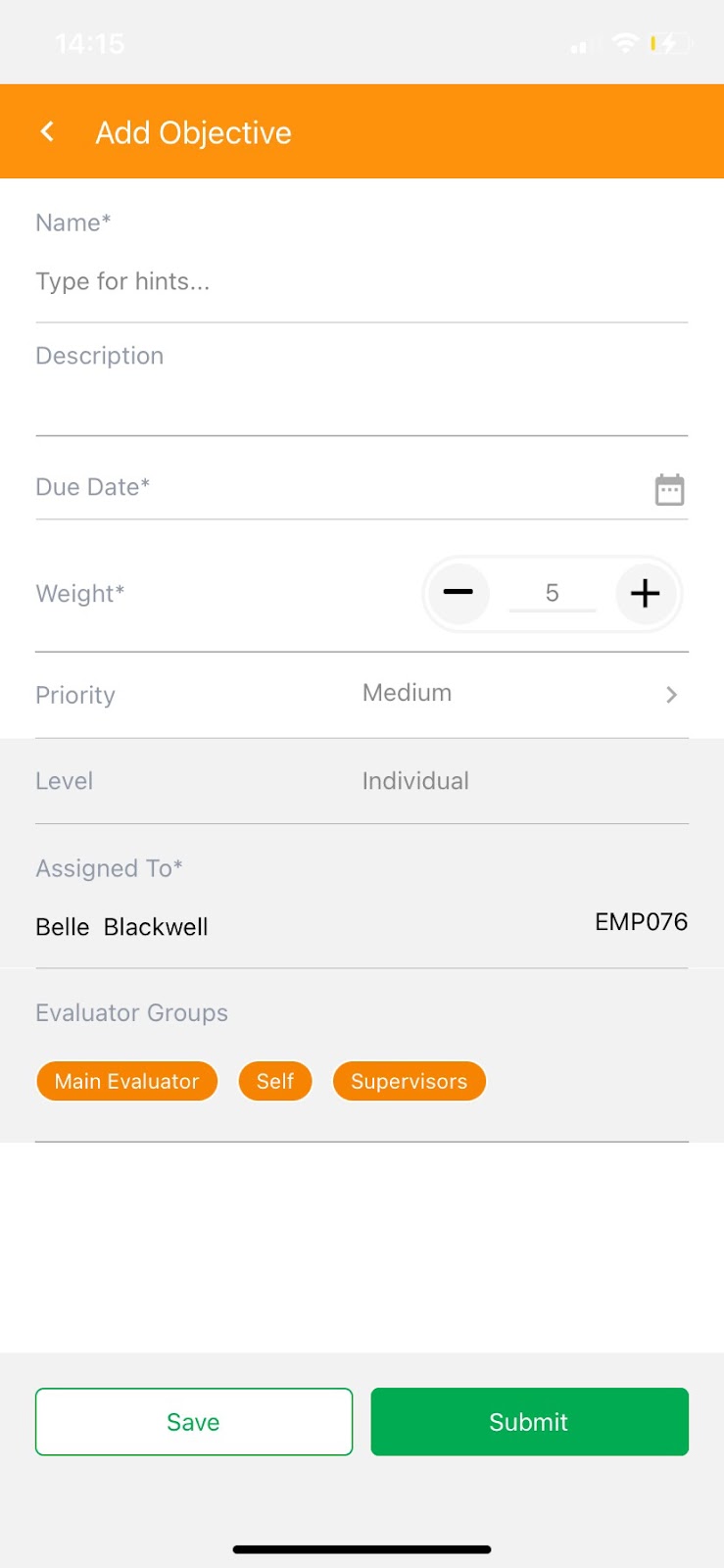Submit the new objective
The image size is (724, 1568).
tap(528, 1422)
